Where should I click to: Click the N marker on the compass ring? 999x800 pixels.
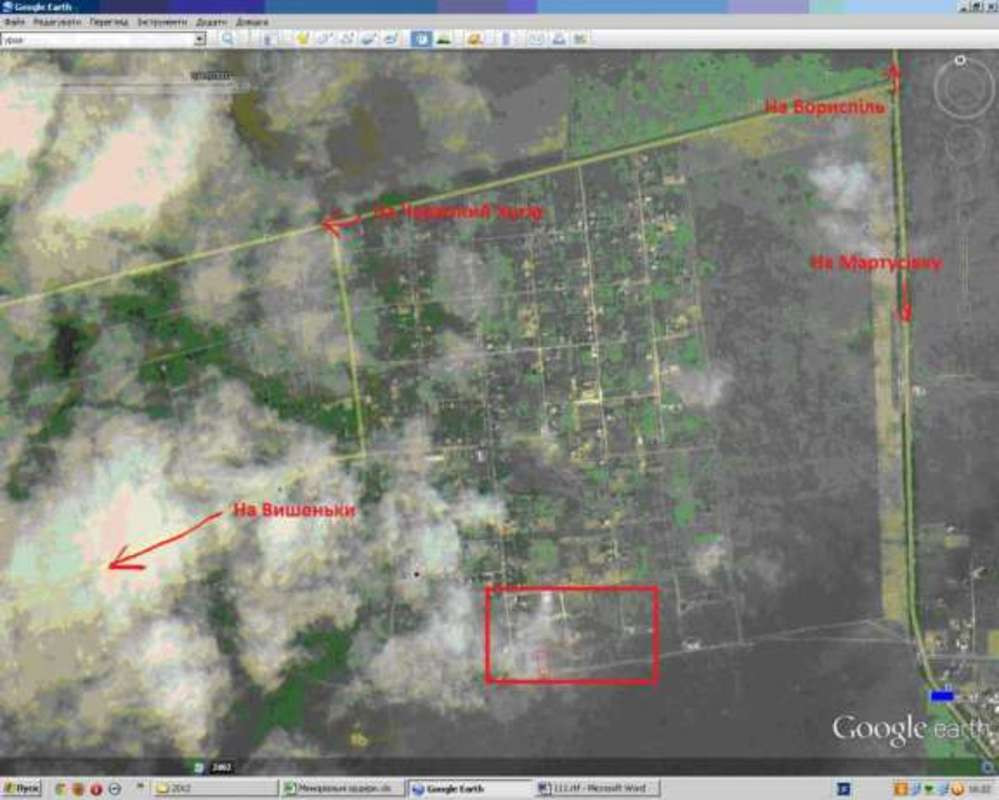point(960,60)
